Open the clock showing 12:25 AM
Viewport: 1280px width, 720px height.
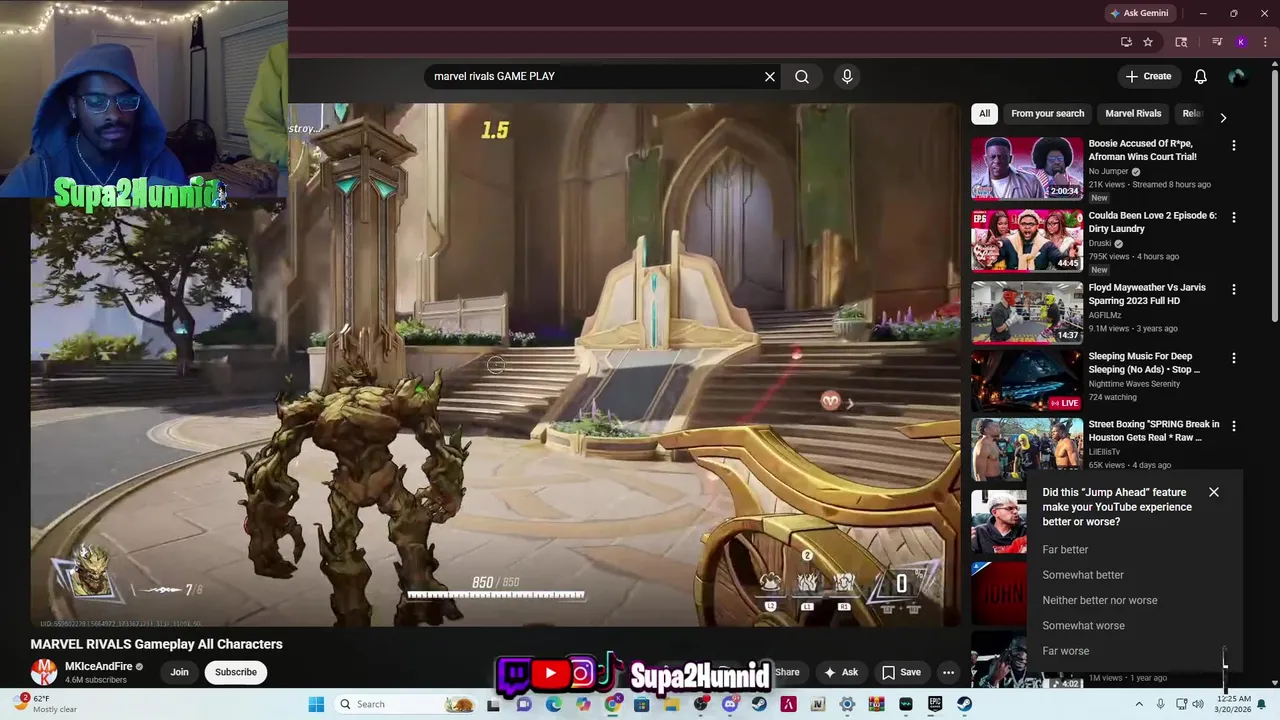pos(1233,704)
